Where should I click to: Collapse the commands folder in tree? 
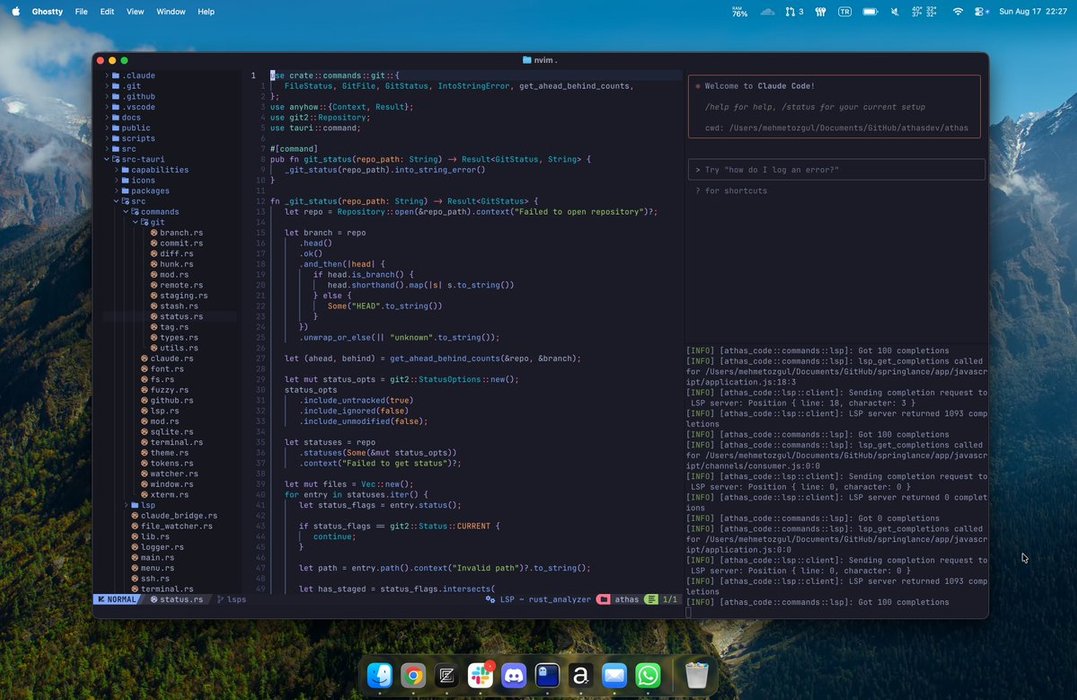click(x=126, y=211)
